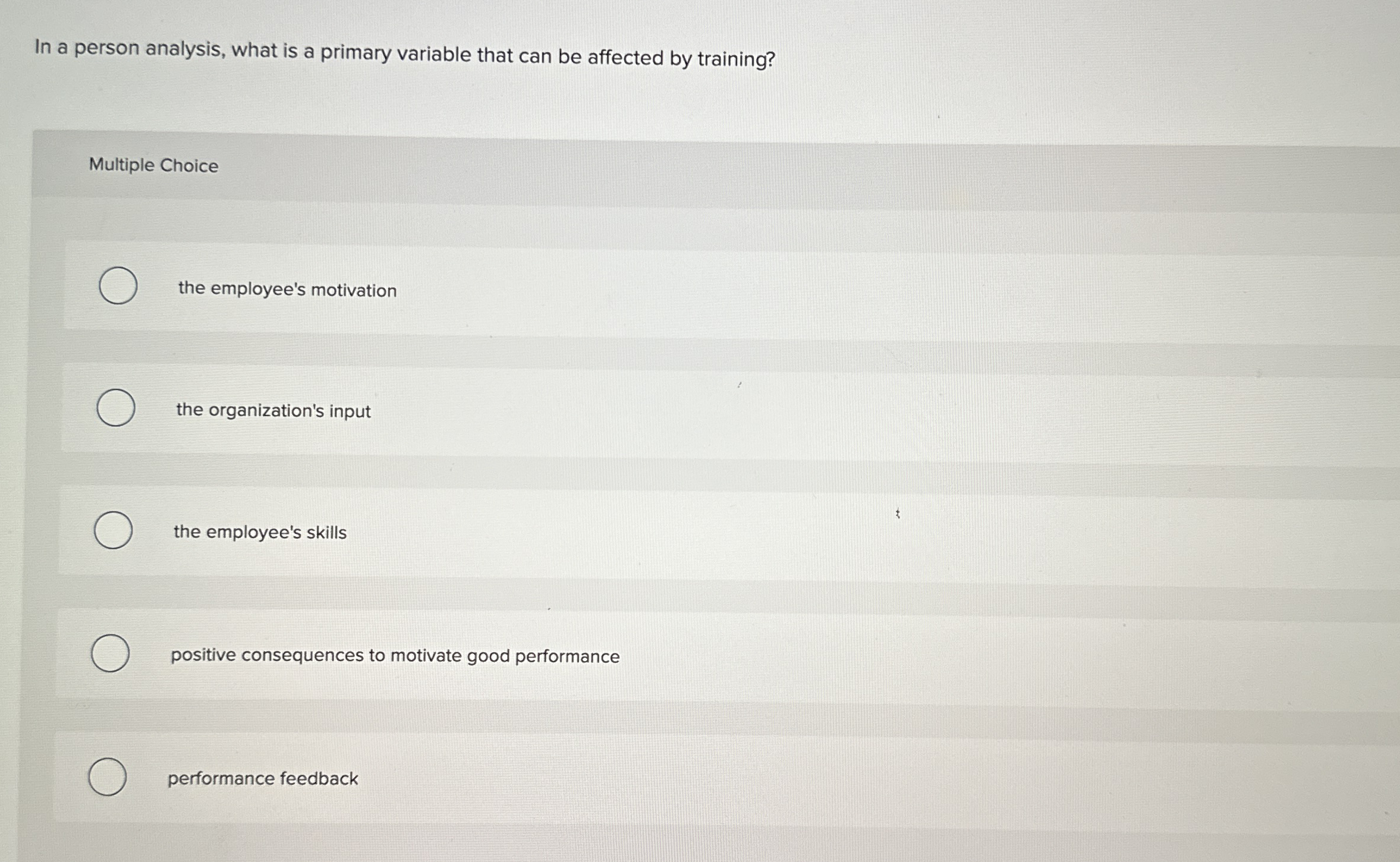Select the radio button for "the employee's skills"
Viewport: 1400px width, 862px height.
point(113,531)
